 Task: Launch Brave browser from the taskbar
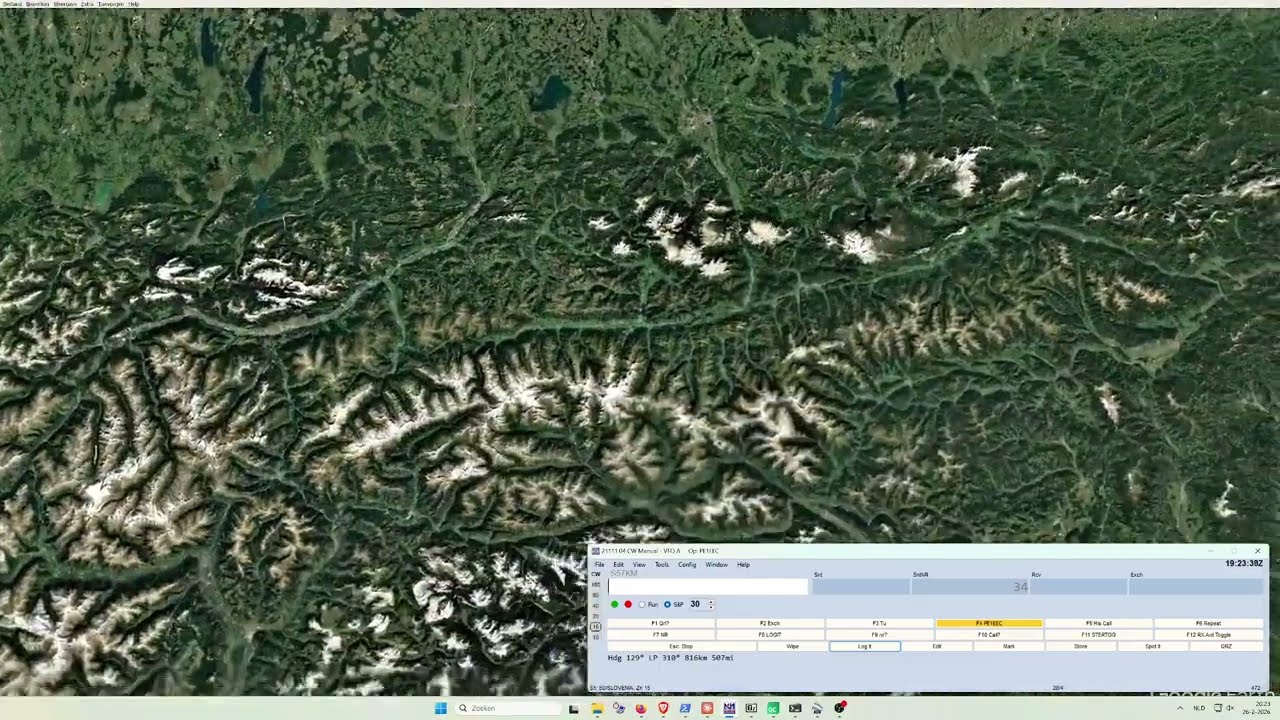tap(663, 708)
